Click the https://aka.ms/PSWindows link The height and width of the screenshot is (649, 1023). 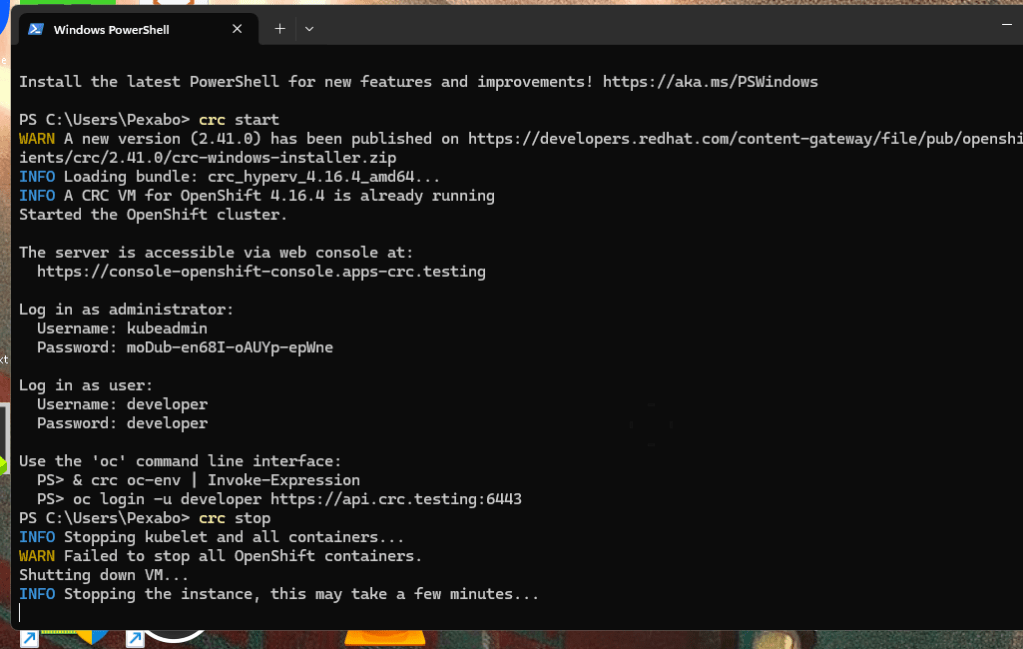710,82
